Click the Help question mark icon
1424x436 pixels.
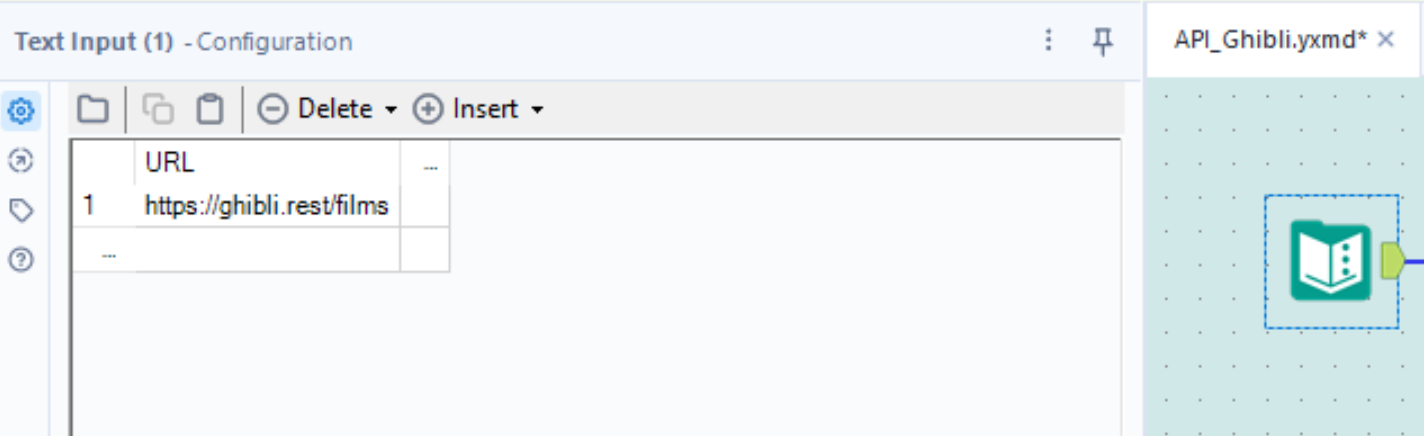(21, 260)
